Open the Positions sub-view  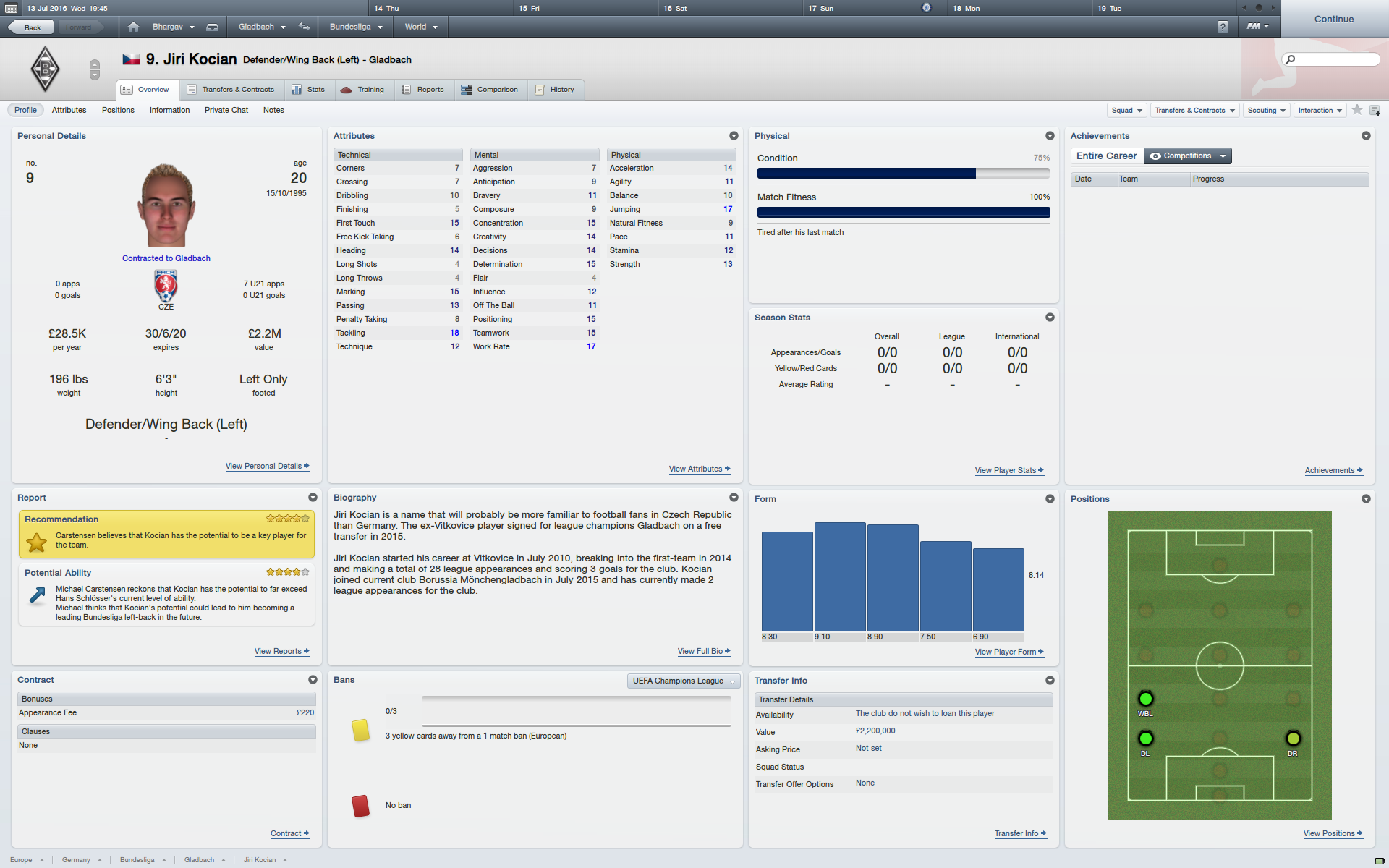(118, 110)
